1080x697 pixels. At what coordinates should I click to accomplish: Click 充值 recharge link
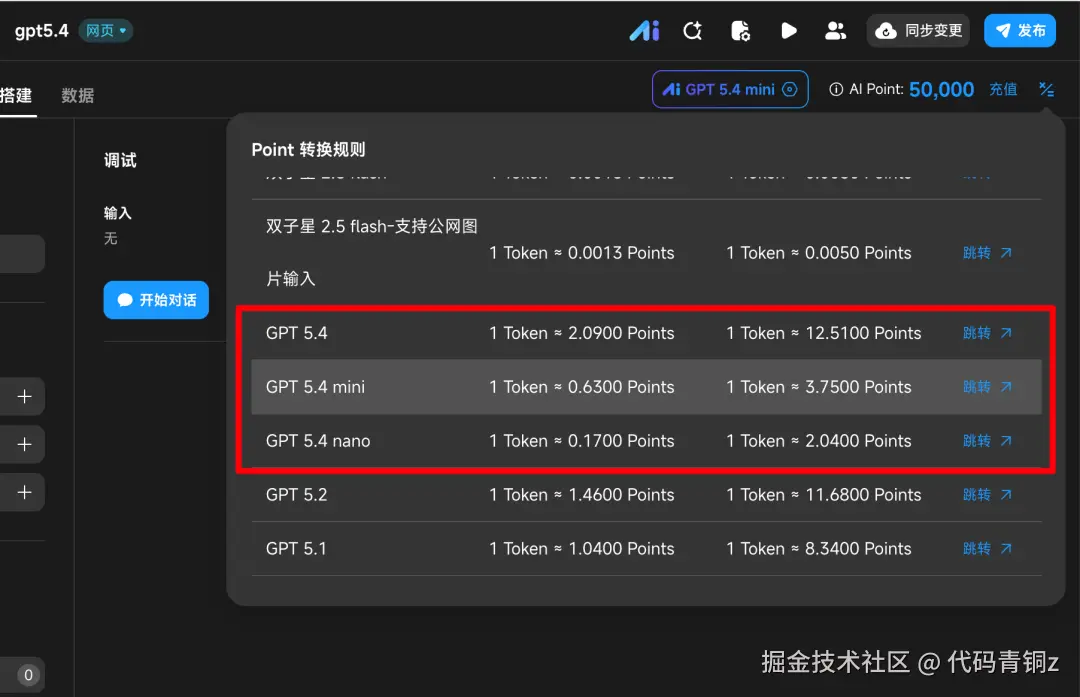tap(1003, 89)
